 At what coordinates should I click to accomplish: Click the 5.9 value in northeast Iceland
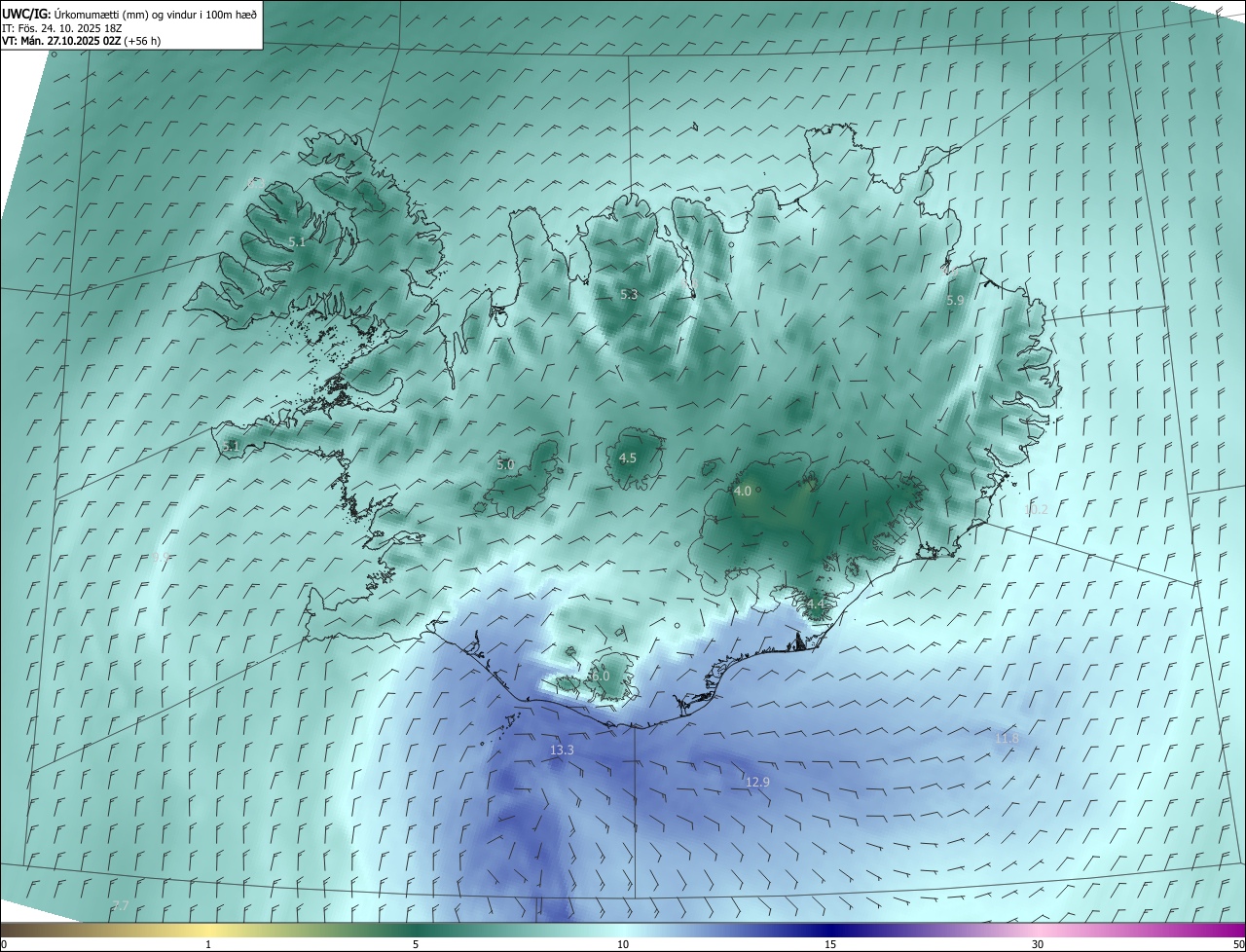coord(955,301)
